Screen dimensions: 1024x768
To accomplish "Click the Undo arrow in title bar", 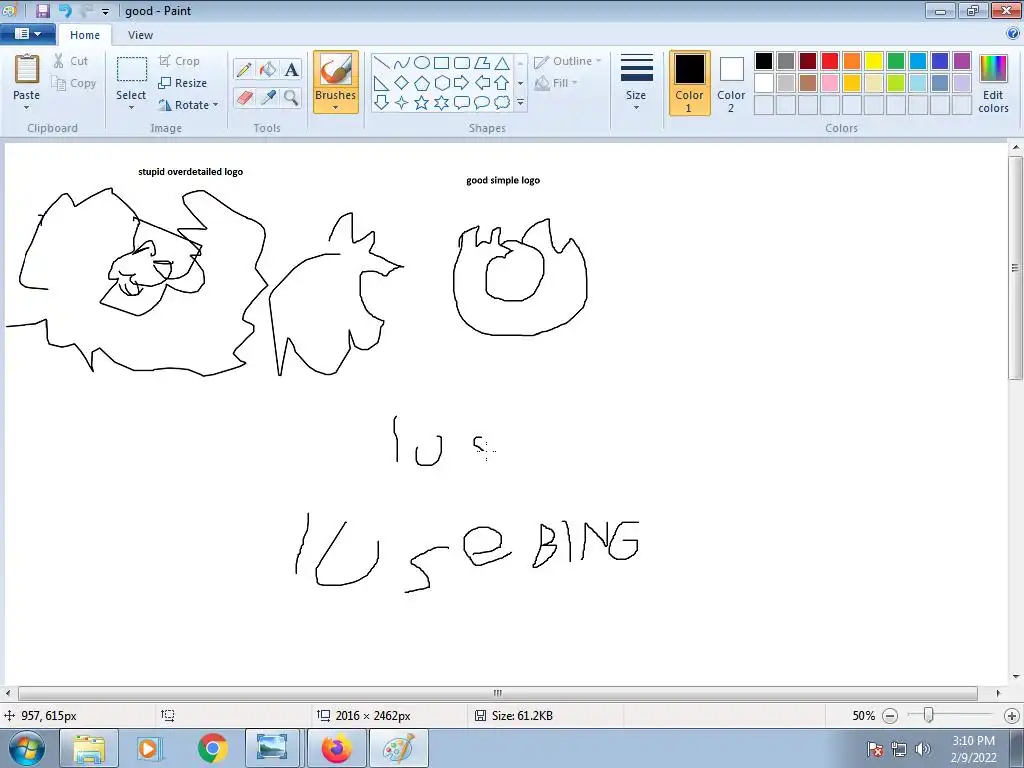I will point(65,10).
